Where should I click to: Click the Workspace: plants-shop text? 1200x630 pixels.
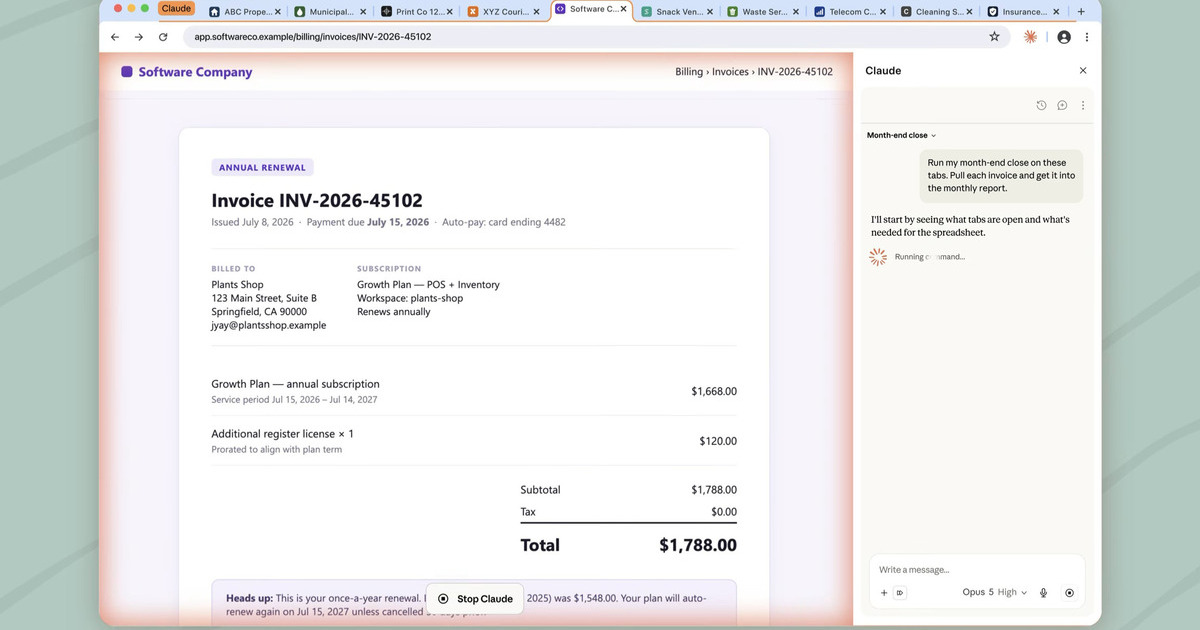[410, 298]
